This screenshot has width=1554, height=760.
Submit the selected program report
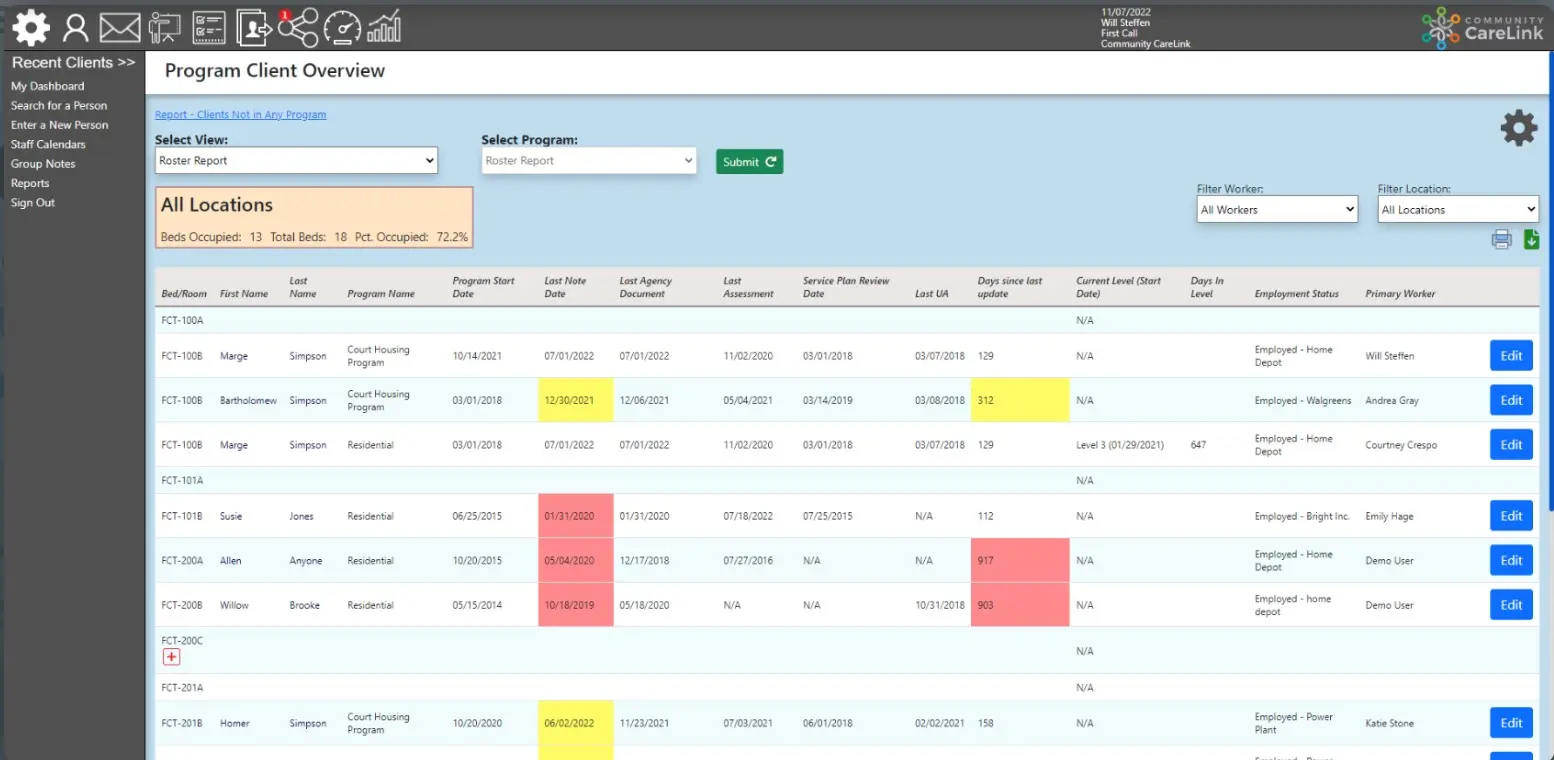(x=749, y=160)
